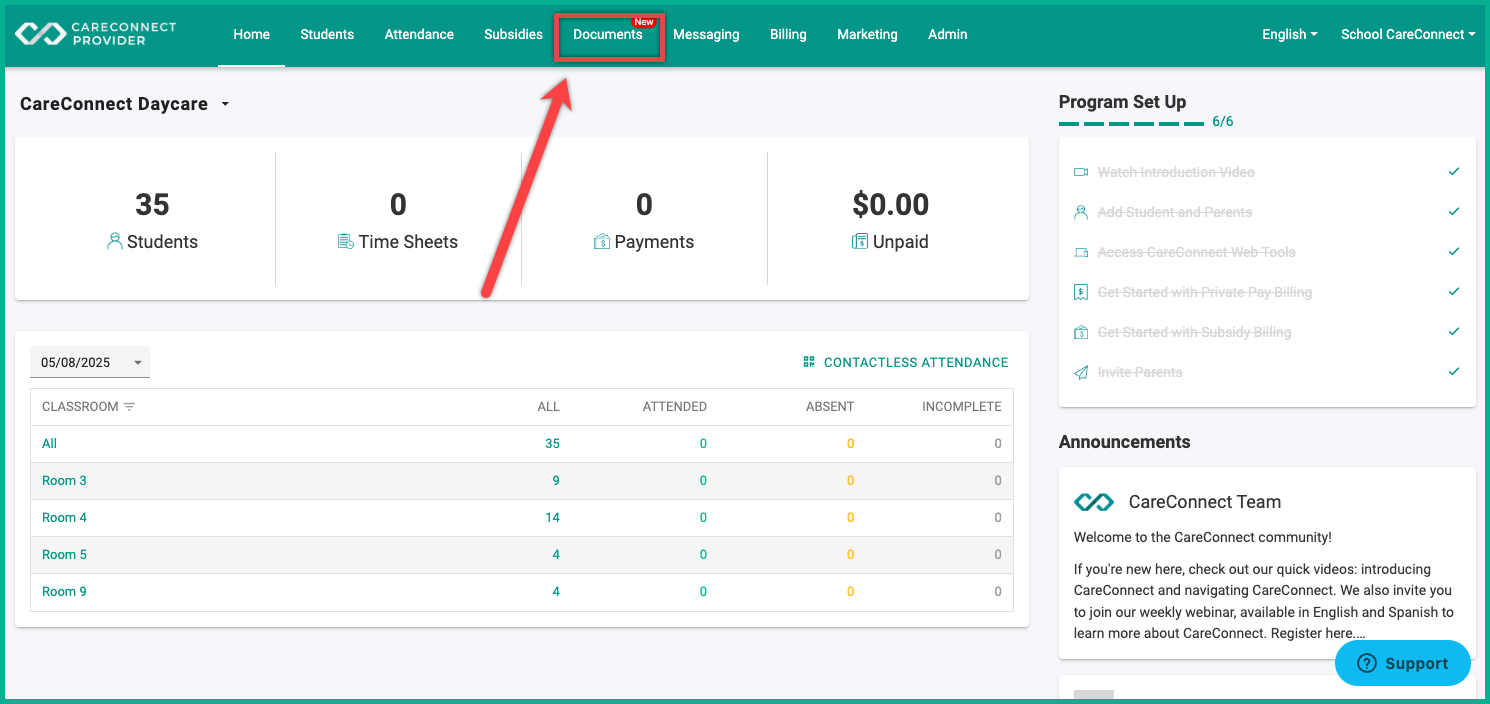This screenshot has height=704, width=1490.
Task: Open Get Started with Subsidy Billing
Action: tap(1194, 332)
